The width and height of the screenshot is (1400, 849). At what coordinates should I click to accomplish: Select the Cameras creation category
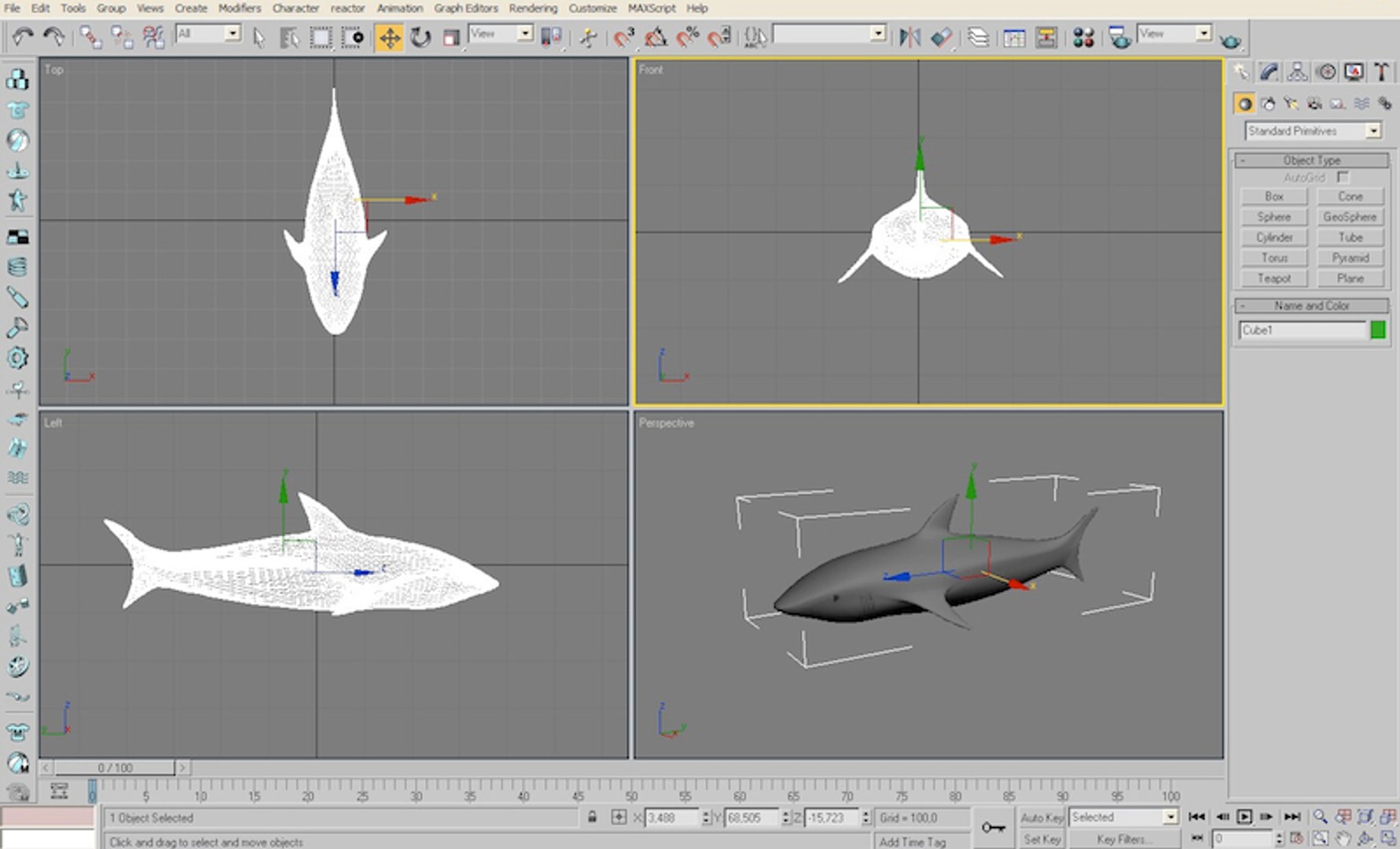(x=1314, y=104)
